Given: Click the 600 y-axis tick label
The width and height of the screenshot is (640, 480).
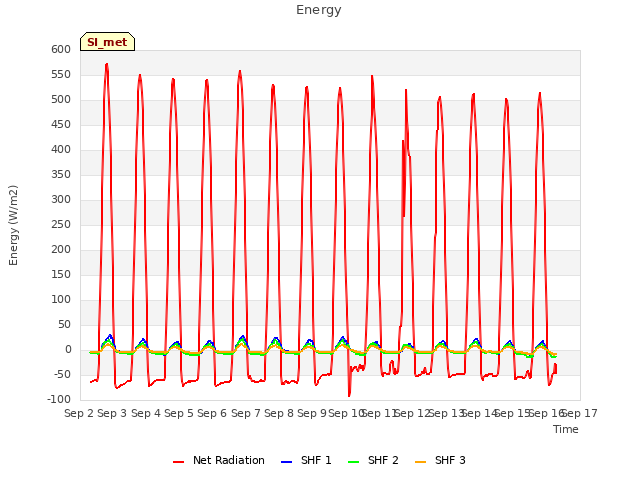Looking at the screenshot, I should [x=61, y=49].
